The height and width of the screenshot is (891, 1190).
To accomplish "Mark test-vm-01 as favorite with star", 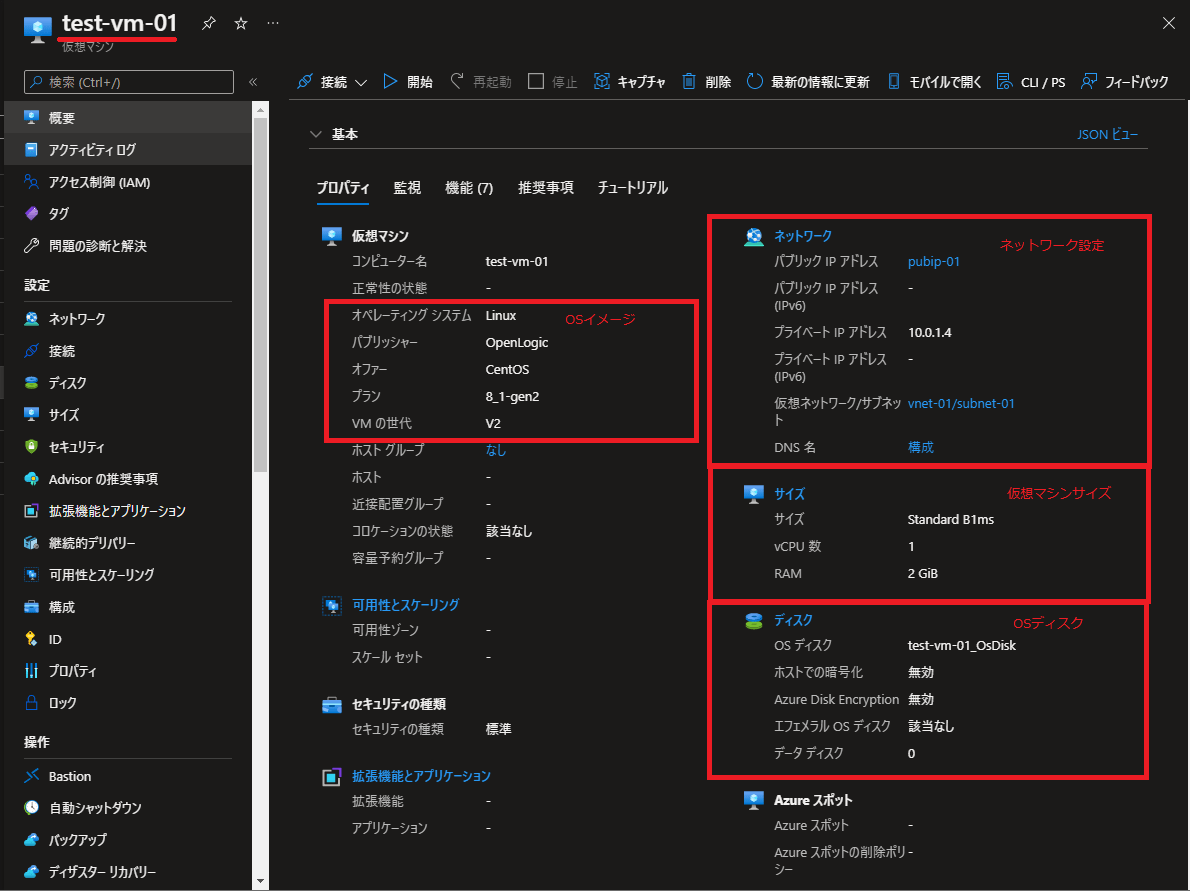I will [241, 24].
